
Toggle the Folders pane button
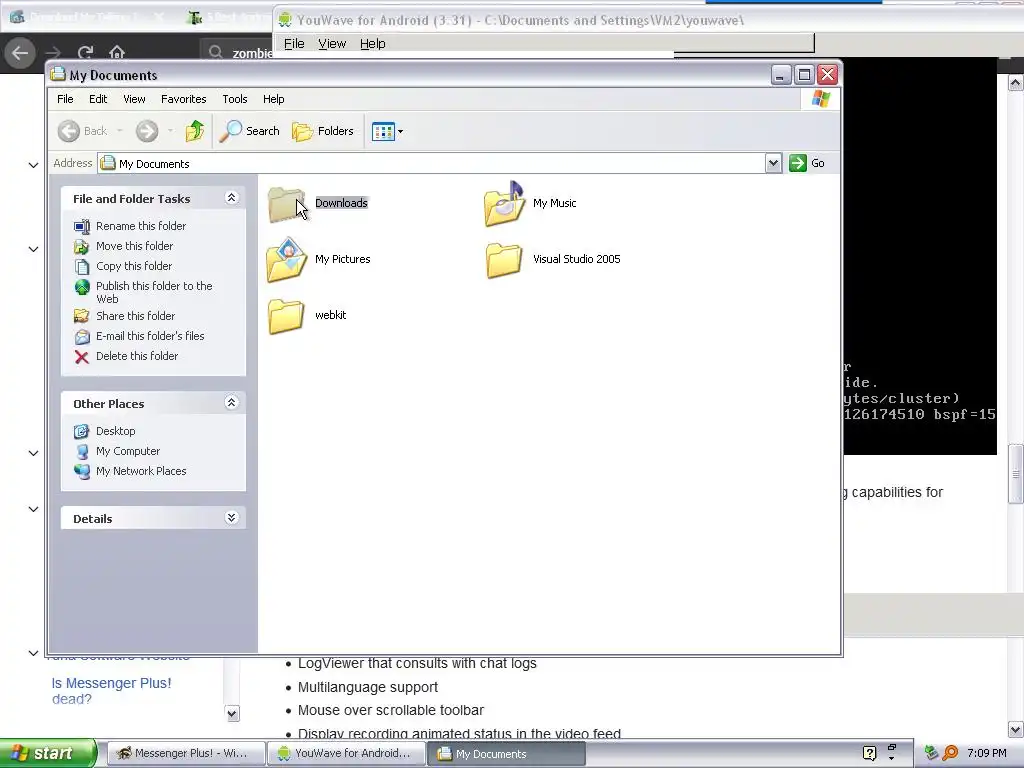(x=323, y=131)
